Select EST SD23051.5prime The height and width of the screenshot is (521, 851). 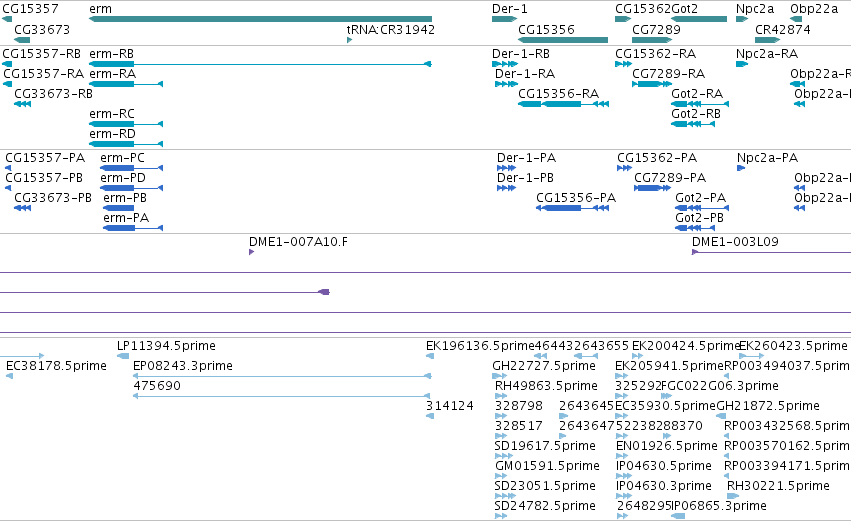pyautogui.click(x=545, y=486)
